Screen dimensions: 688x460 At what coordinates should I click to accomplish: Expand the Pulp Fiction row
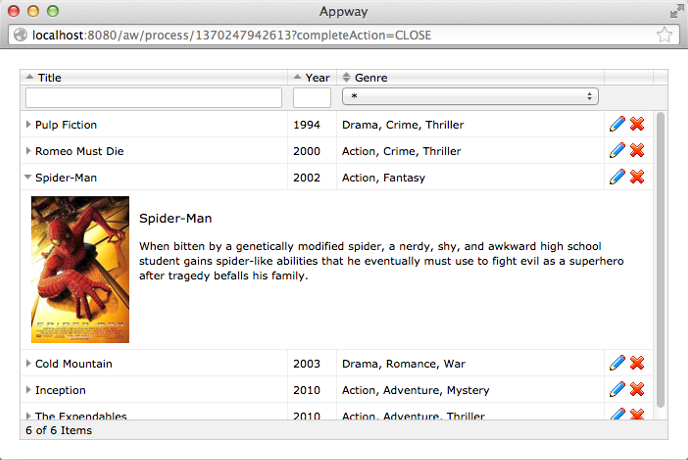pyautogui.click(x=28, y=125)
